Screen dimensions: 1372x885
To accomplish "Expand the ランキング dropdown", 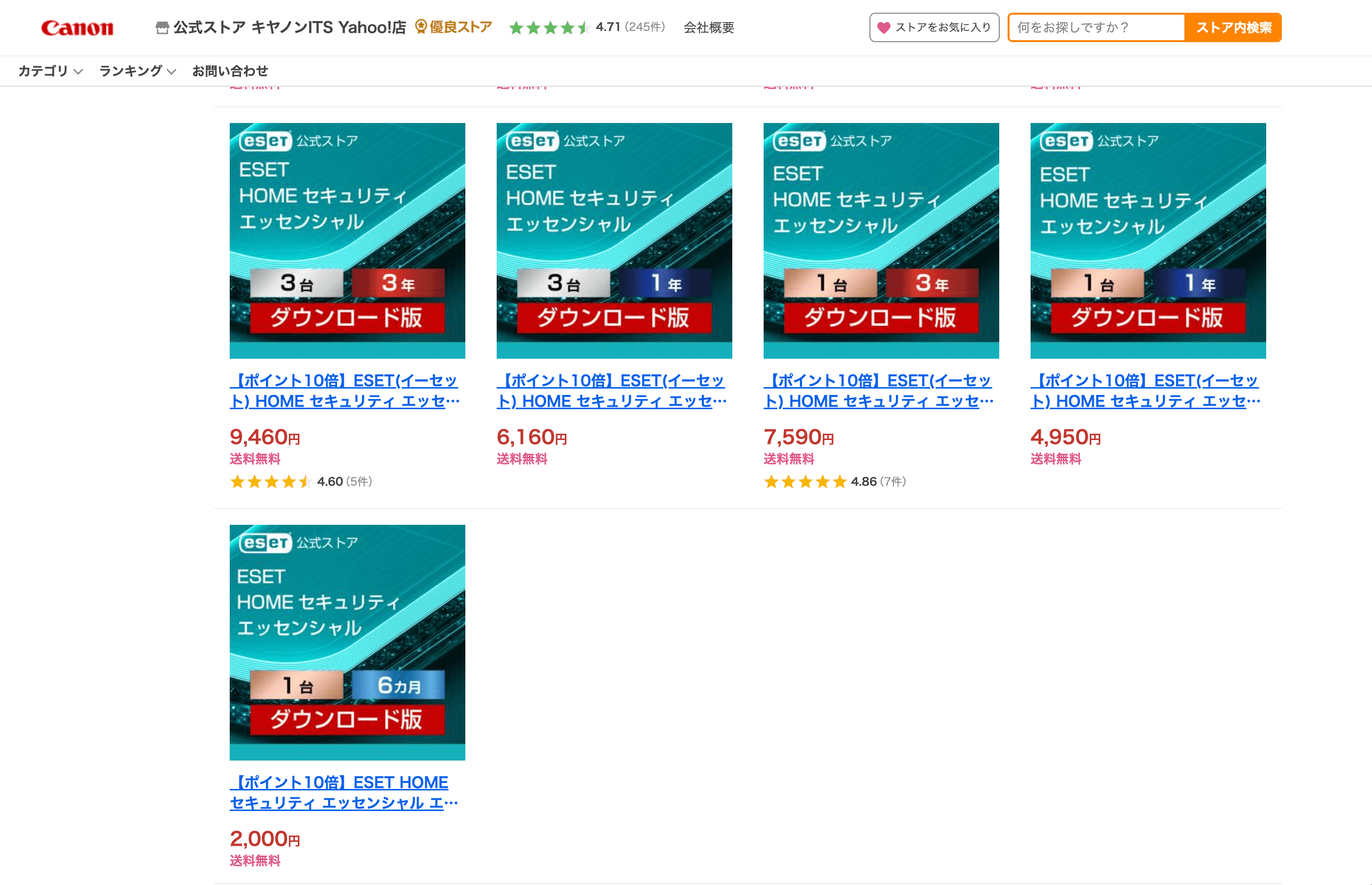I will (137, 71).
